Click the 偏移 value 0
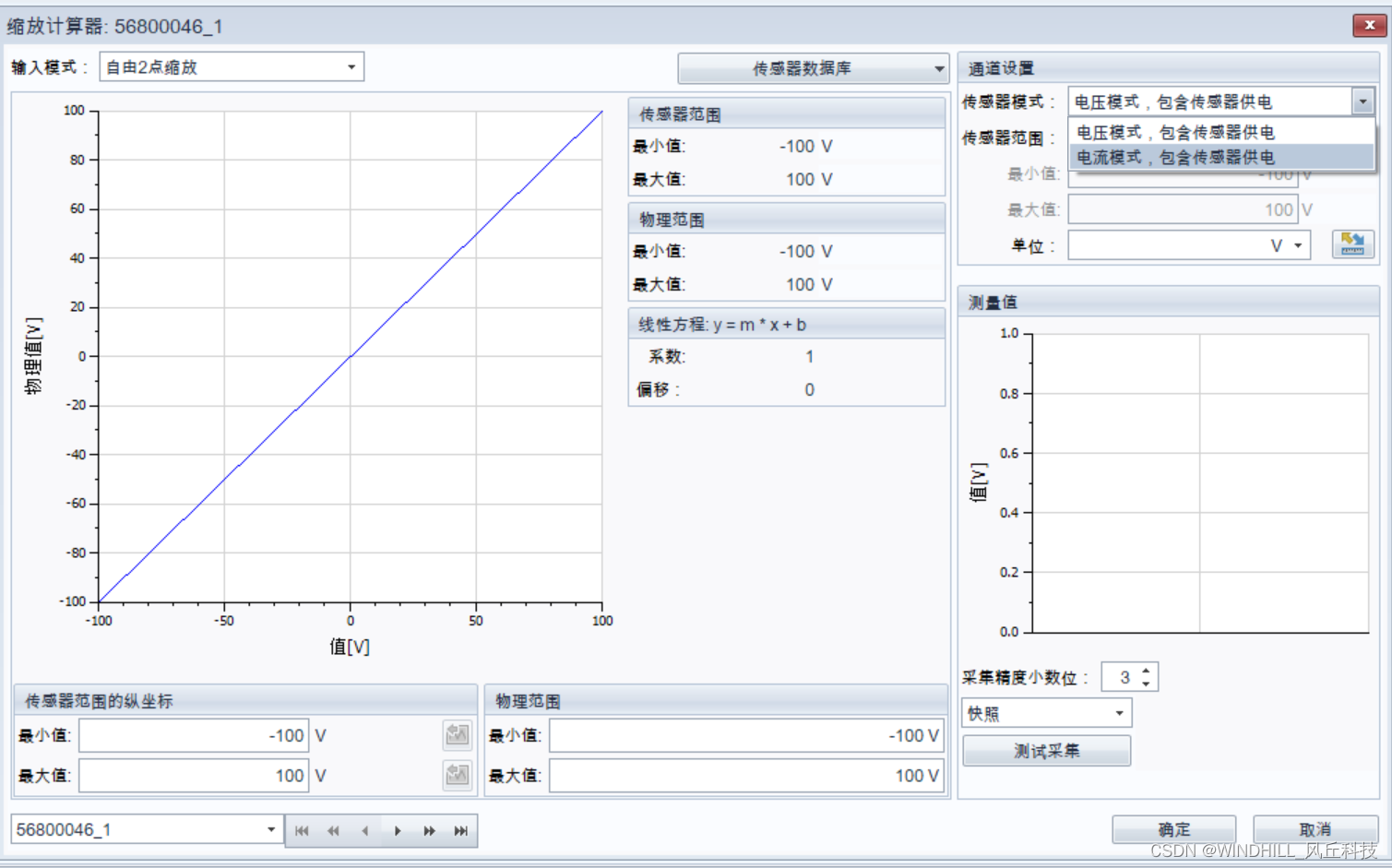Screen dimensions: 1392x868 point(809,389)
